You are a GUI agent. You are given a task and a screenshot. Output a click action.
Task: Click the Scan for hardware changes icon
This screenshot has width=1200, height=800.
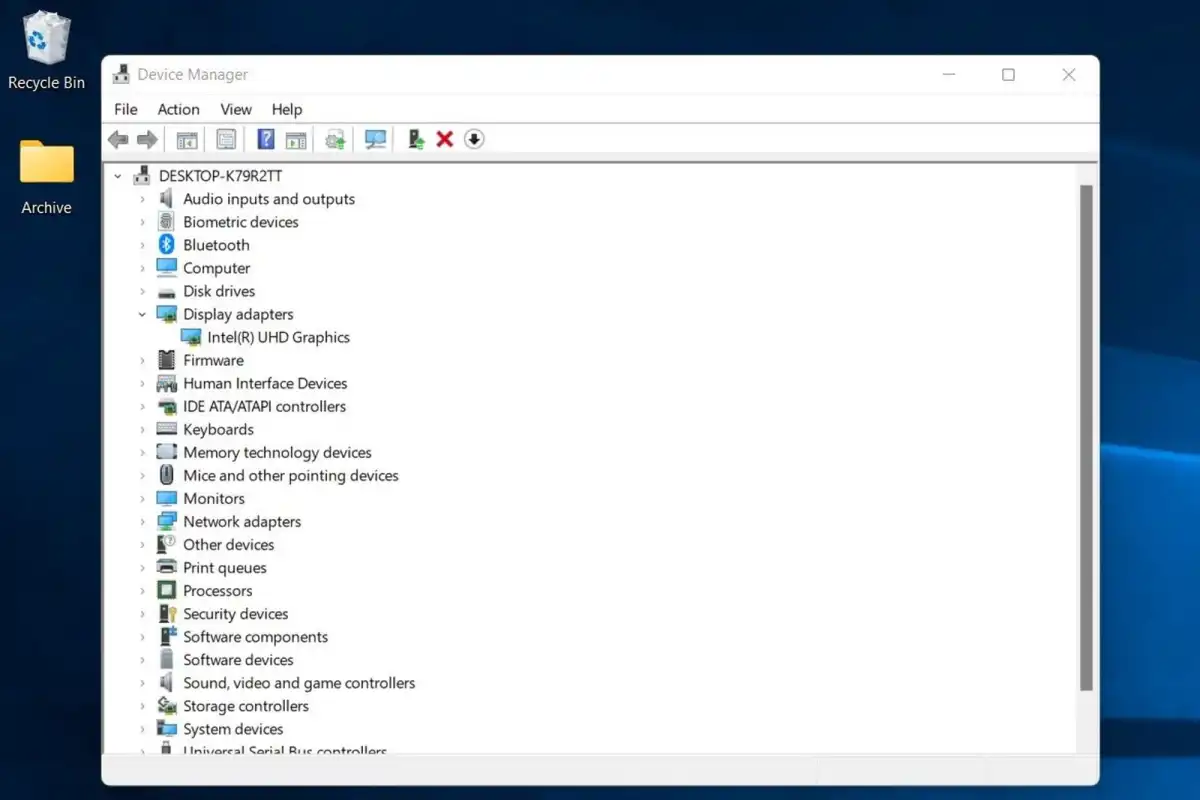tap(375, 139)
